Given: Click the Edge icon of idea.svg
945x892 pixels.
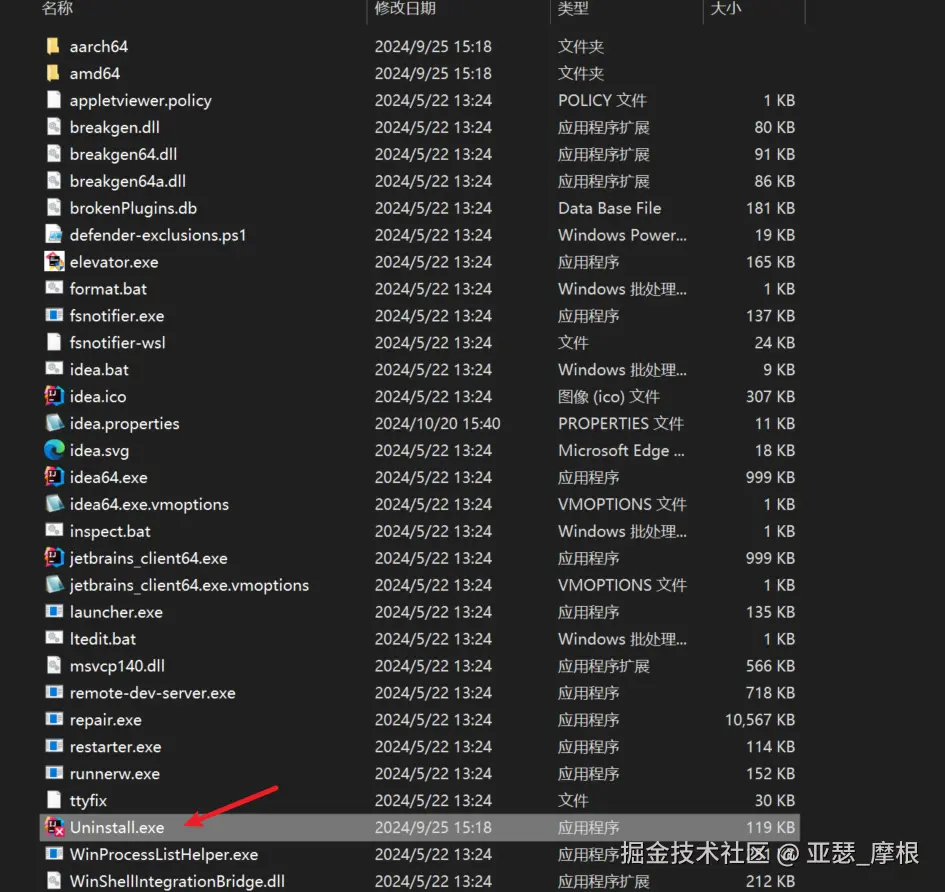Looking at the screenshot, I should pos(54,450).
